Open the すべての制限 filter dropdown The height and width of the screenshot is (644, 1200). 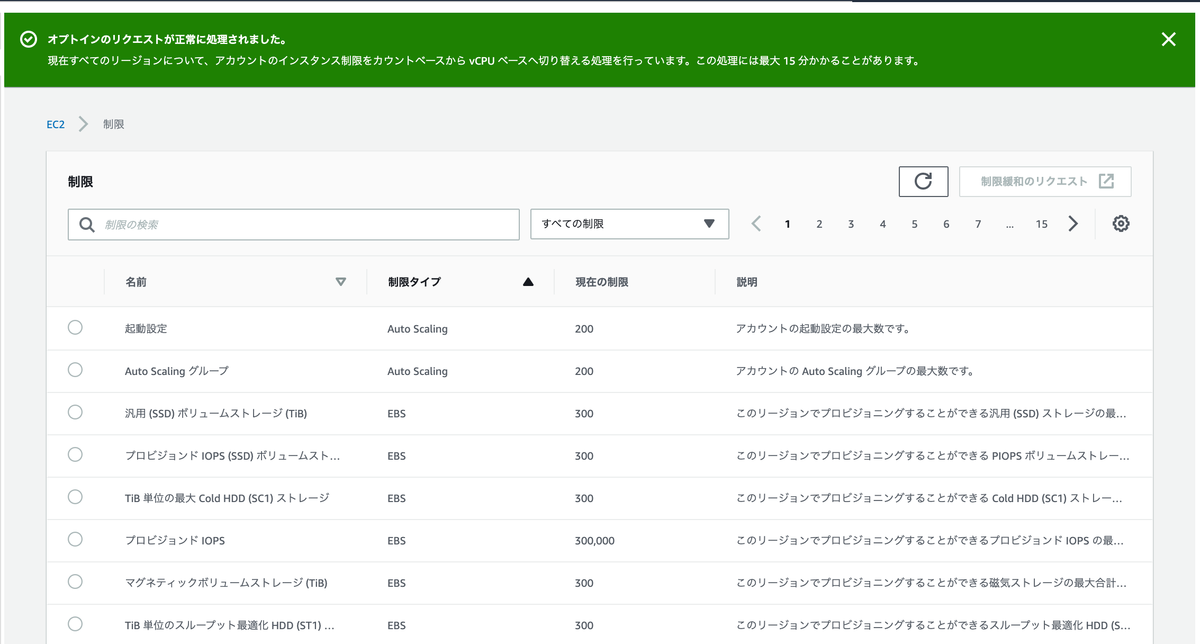(629, 224)
